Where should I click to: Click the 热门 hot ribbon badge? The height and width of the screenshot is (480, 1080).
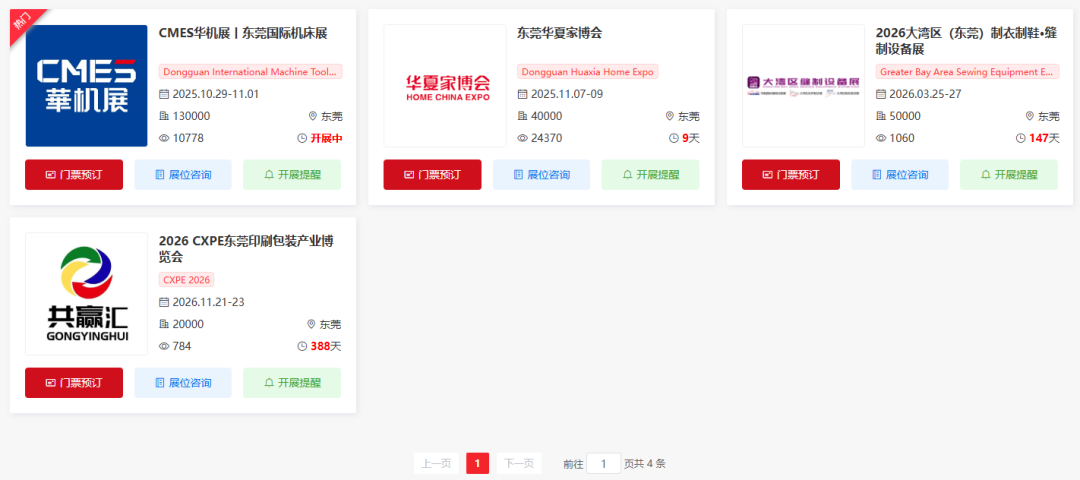click(x=24, y=23)
